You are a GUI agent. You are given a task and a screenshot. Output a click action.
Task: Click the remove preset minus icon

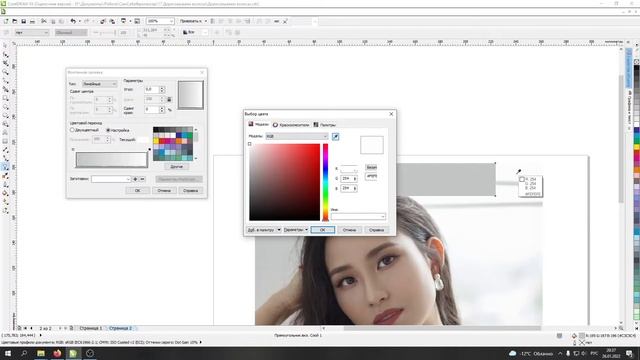[142, 179]
